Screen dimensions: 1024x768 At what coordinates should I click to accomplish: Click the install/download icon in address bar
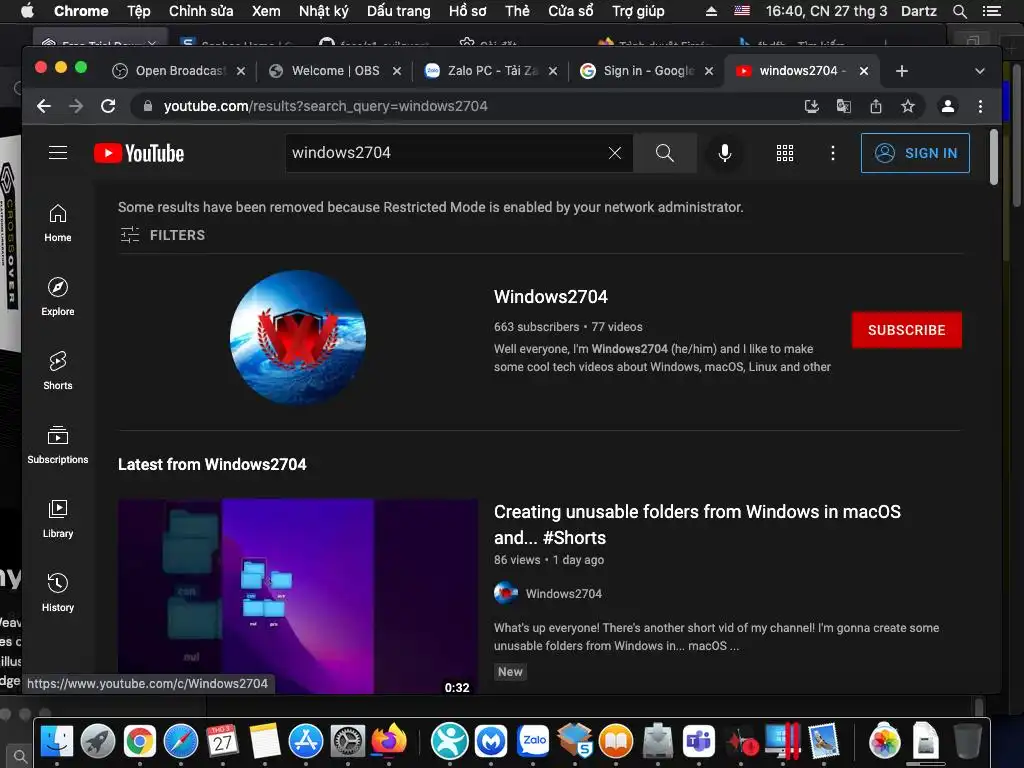point(812,106)
